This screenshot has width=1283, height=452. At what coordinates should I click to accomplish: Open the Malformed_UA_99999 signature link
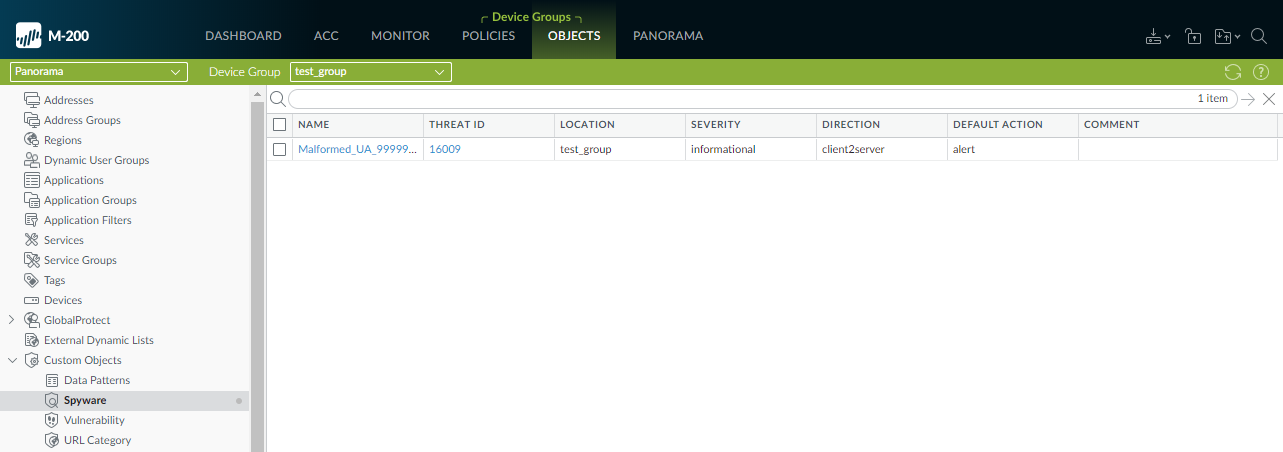tap(358, 149)
